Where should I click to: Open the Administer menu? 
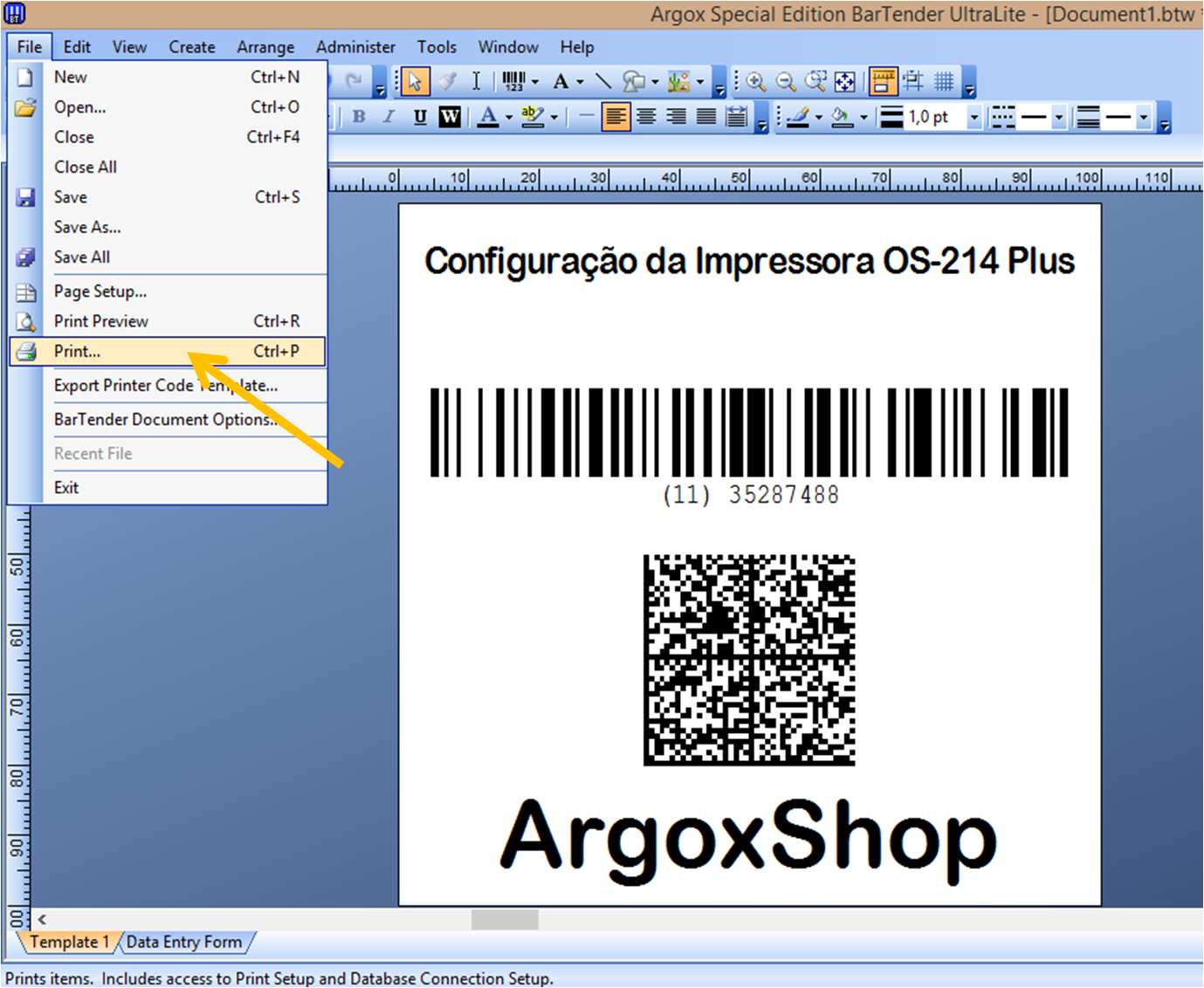[355, 47]
